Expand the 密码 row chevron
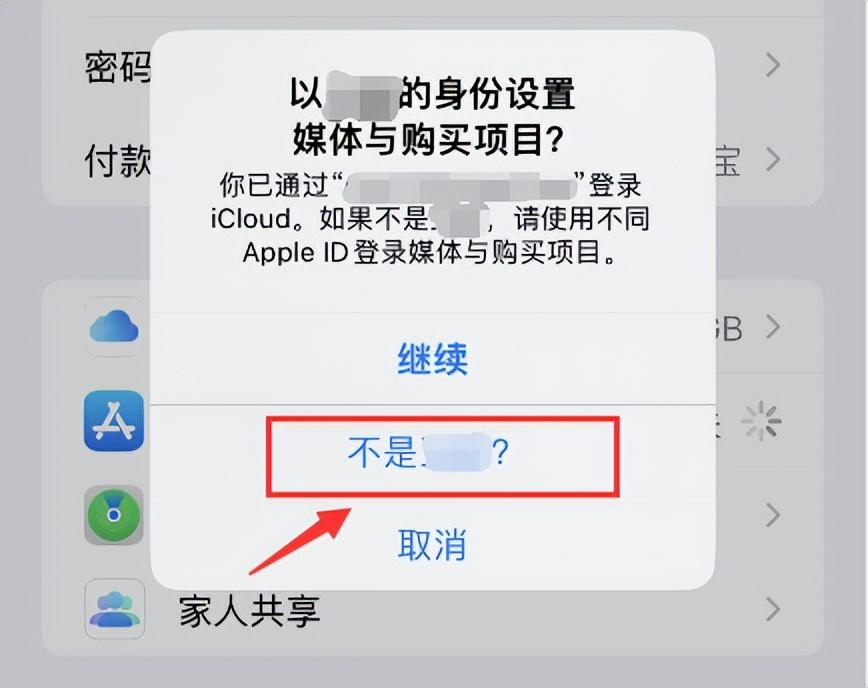 (773, 65)
